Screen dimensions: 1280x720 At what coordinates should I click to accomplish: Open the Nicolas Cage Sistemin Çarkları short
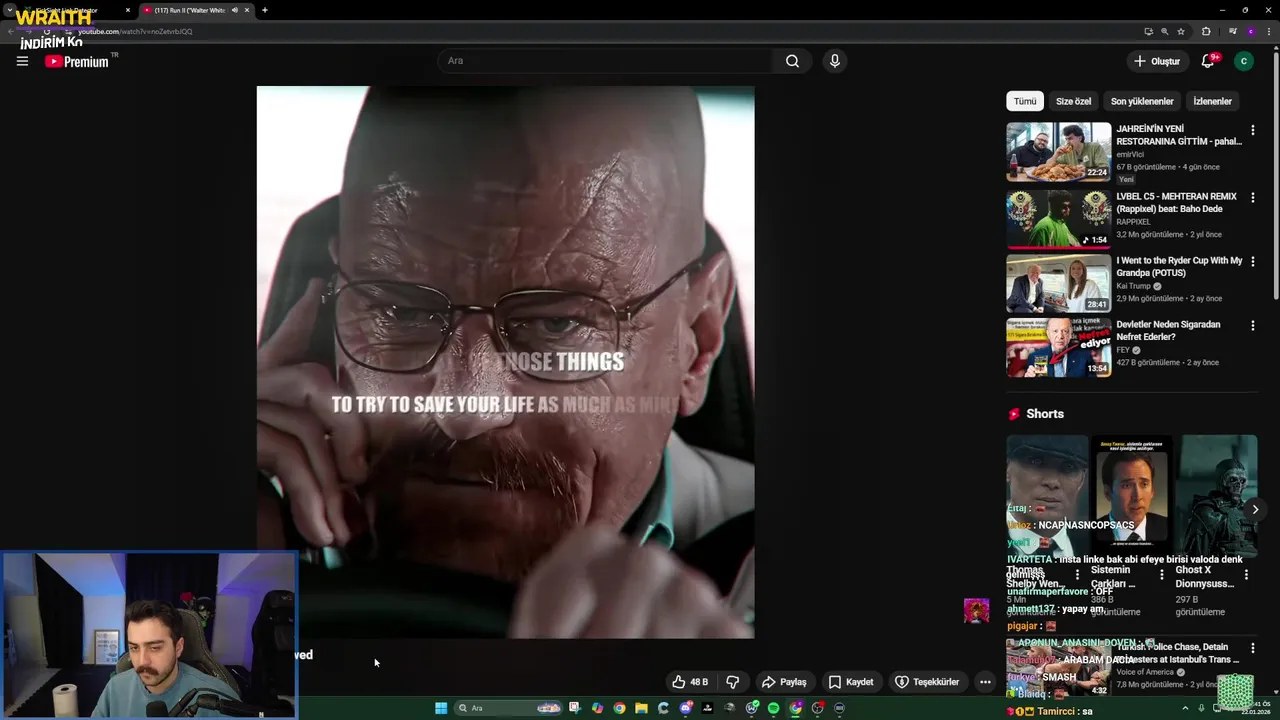pos(1131,495)
